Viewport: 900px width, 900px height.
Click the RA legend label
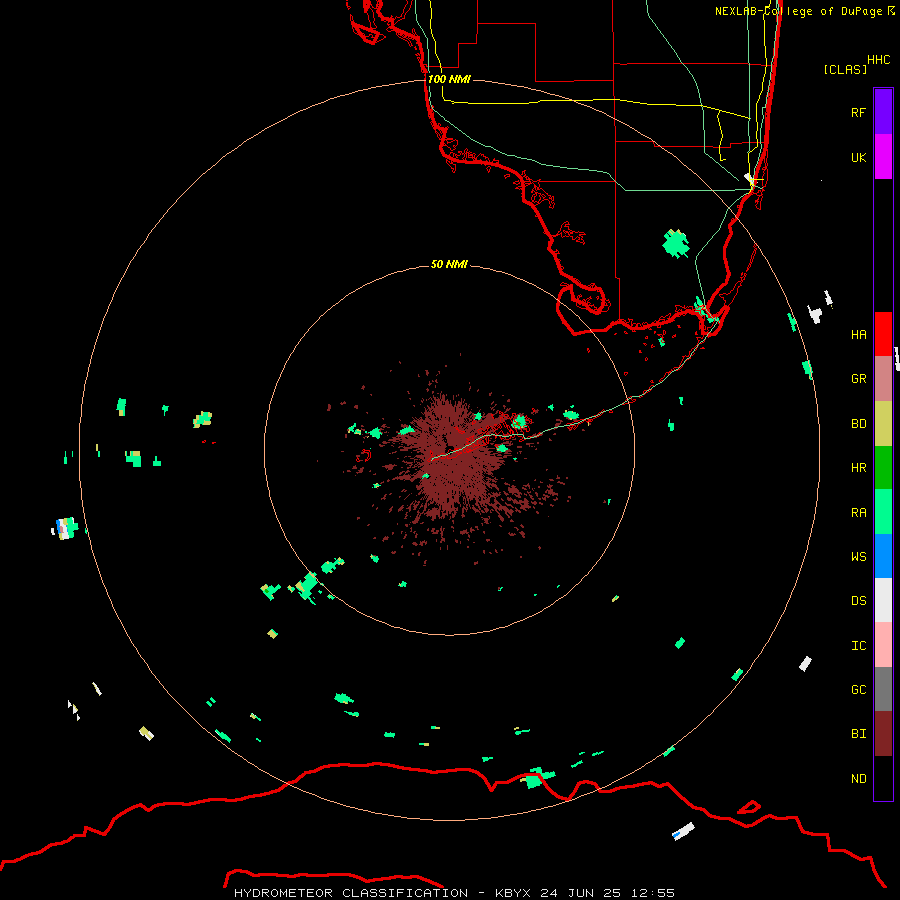click(x=859, y=512)
